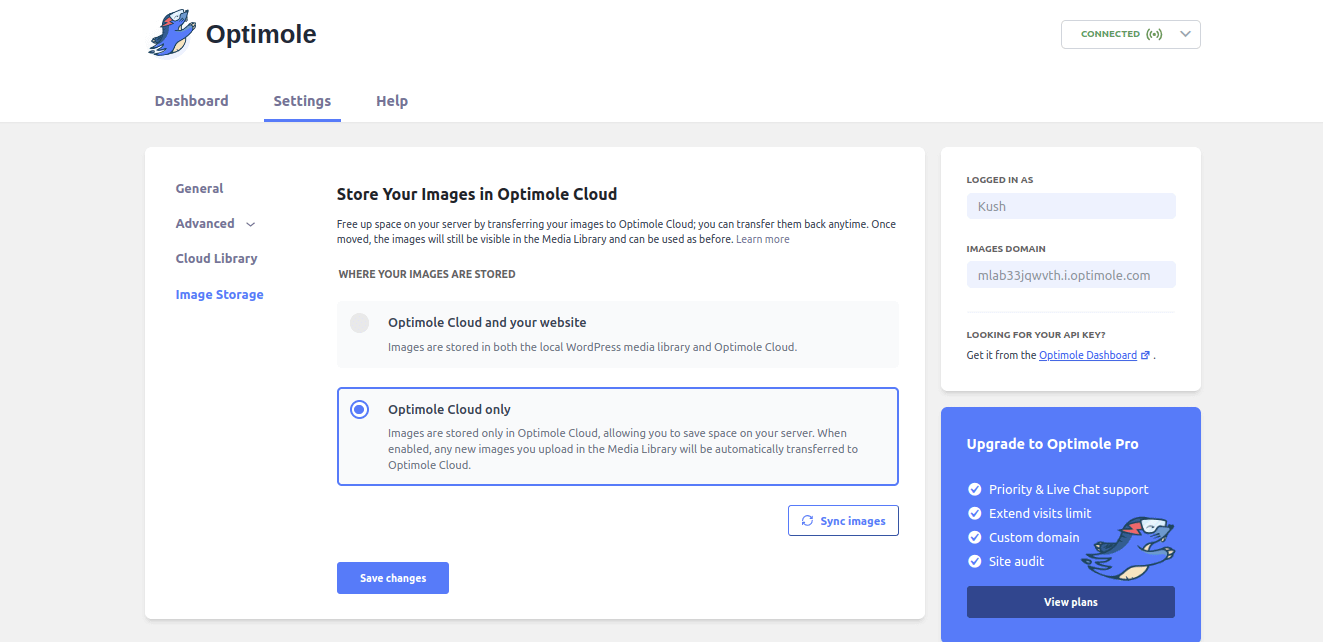The image size is (1323, 642).
Task: Open the Connected status dropdown
Action: [1185, 34]
